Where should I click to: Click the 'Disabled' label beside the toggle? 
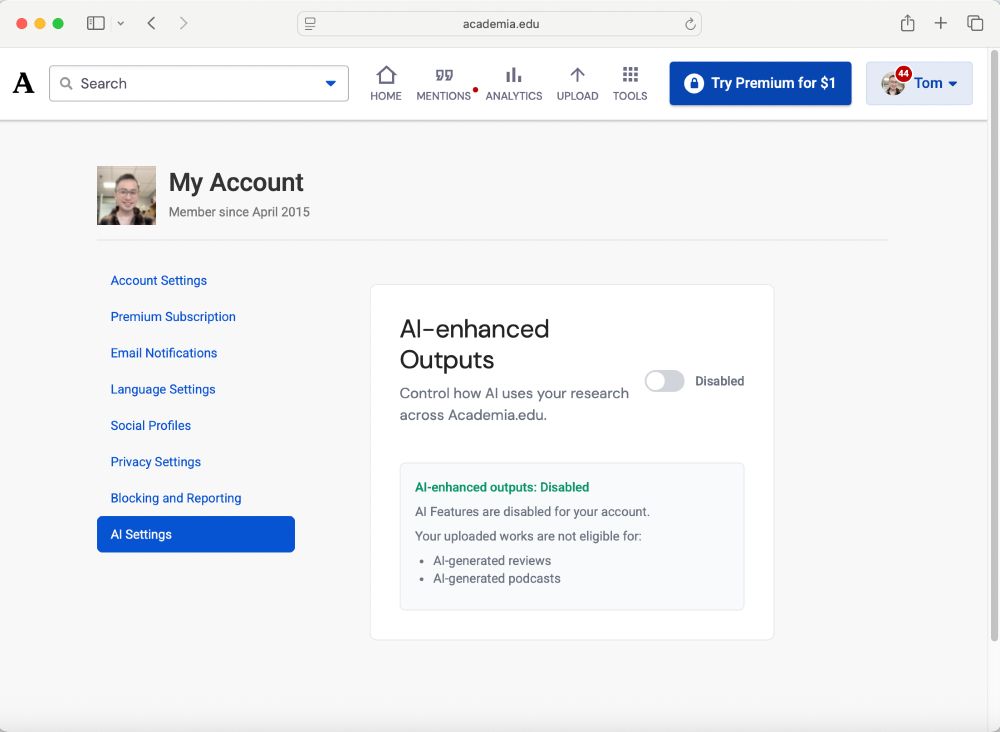click(719, 381)
